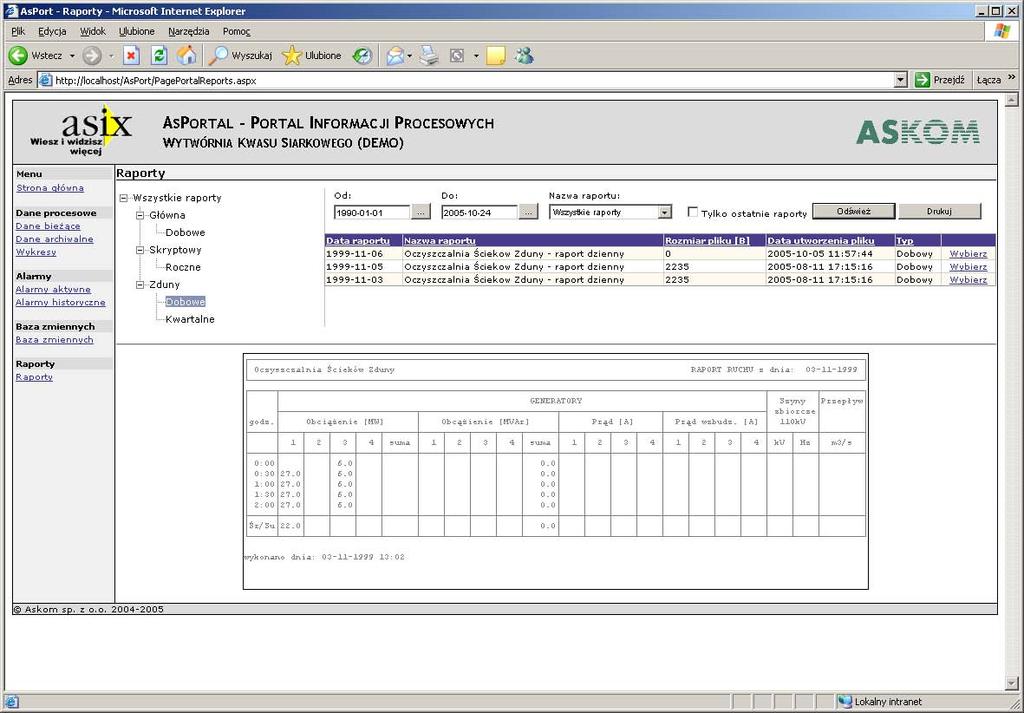The height and width of the screenshot is (713, 1024).
Task: Toggle Tylko ostatnie raporty checkbox
Action: (x=693, y=212)
